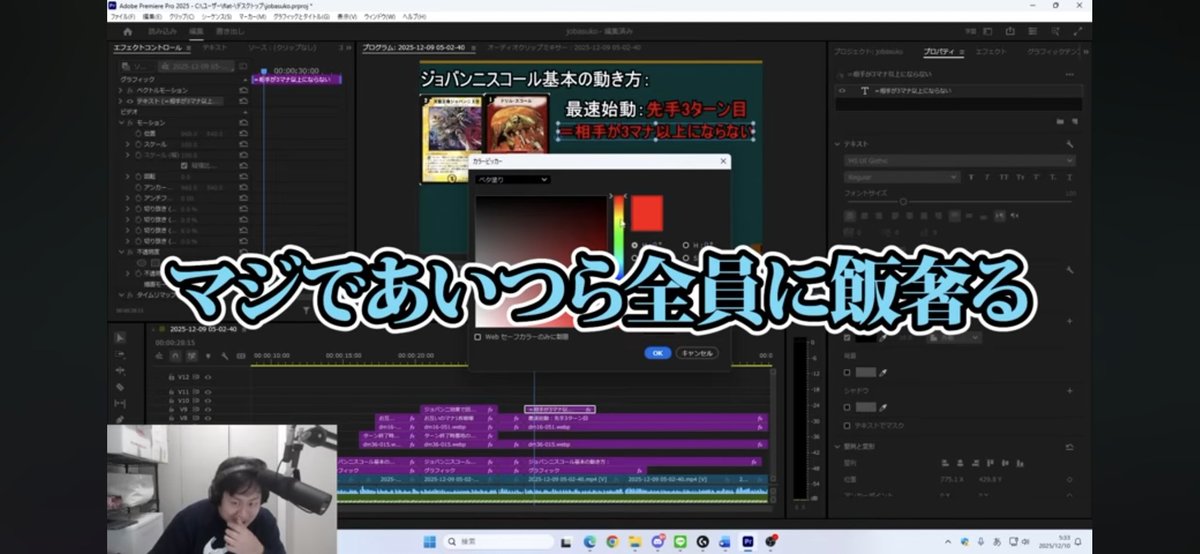
Task: Expand the Text effect row in Effect Controls
Action: click(122, 101)
